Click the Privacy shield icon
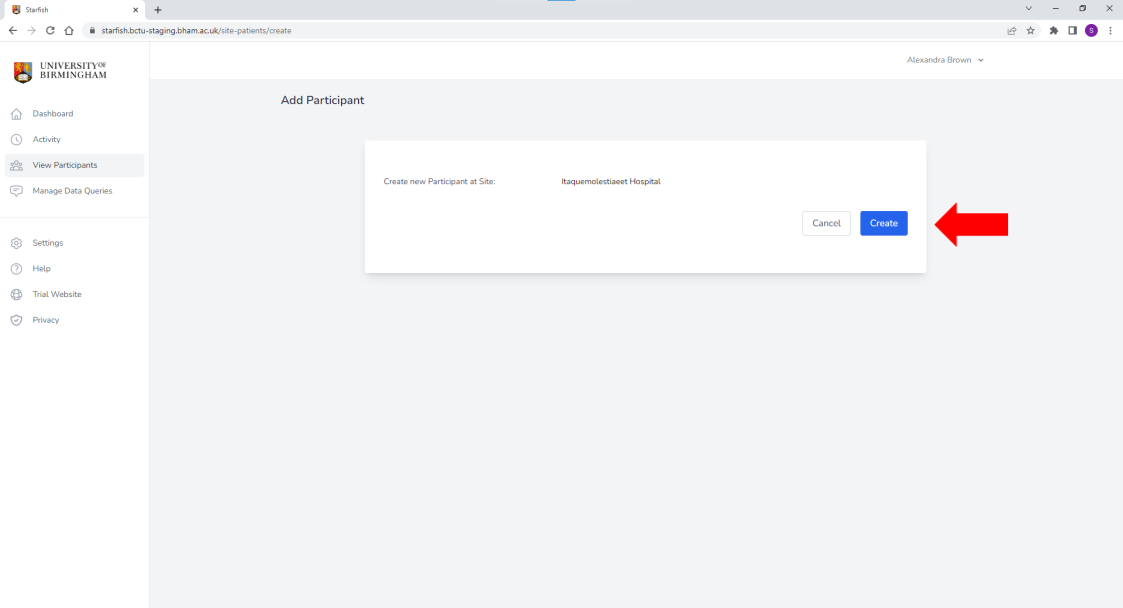Viewport: 1123px width, 608px height. 16,321
